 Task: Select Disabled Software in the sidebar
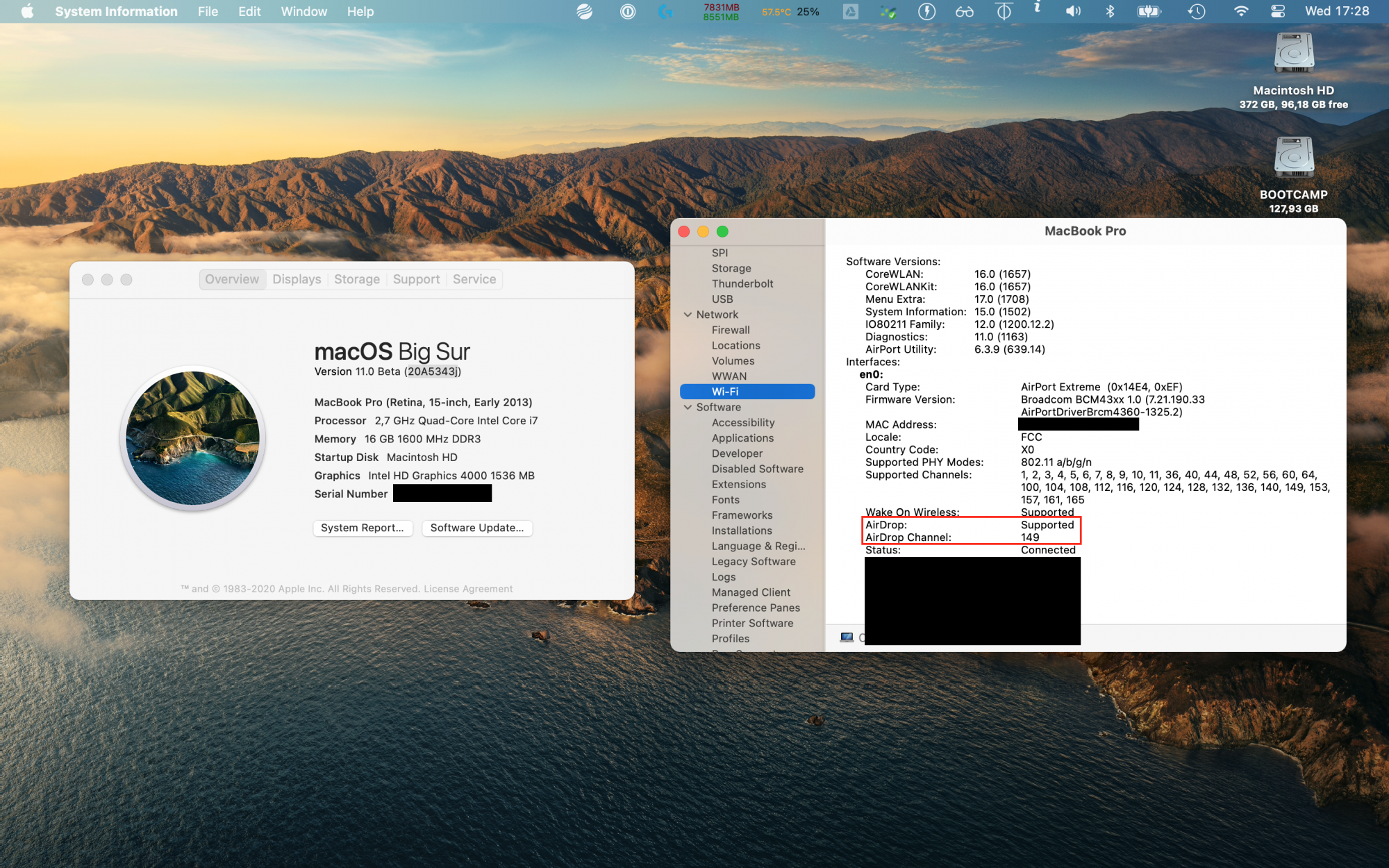(758, 469)
